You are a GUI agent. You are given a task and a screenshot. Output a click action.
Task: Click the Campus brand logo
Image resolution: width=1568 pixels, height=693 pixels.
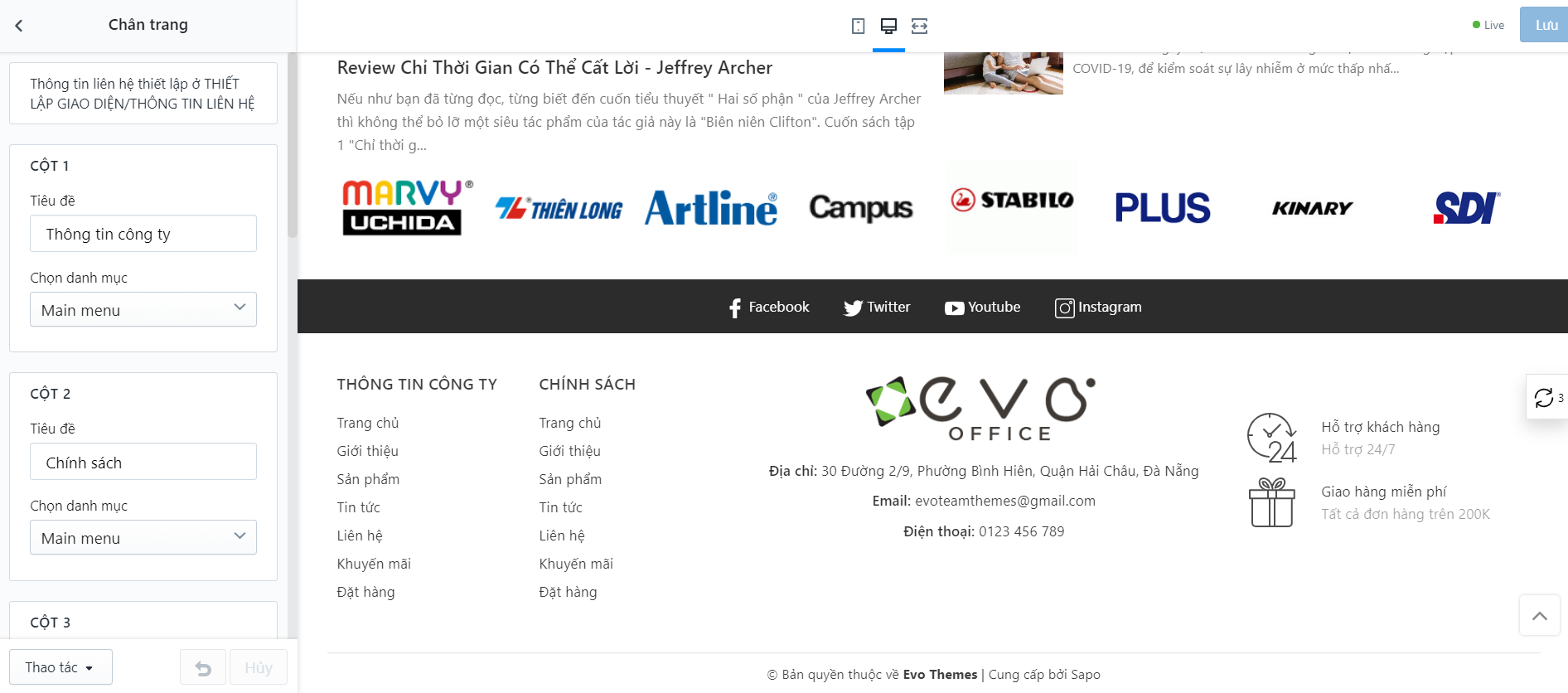pos(861,208)
